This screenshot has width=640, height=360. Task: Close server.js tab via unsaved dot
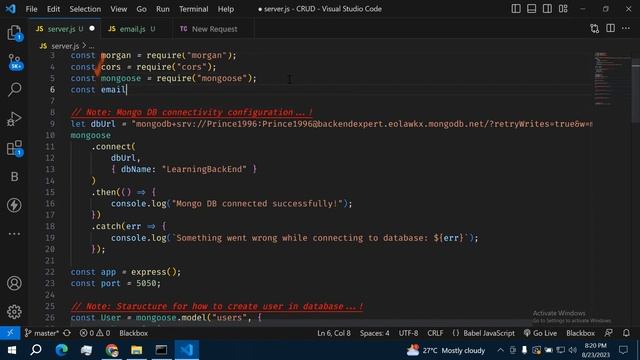pyautogui.click(x=92, y=29)
